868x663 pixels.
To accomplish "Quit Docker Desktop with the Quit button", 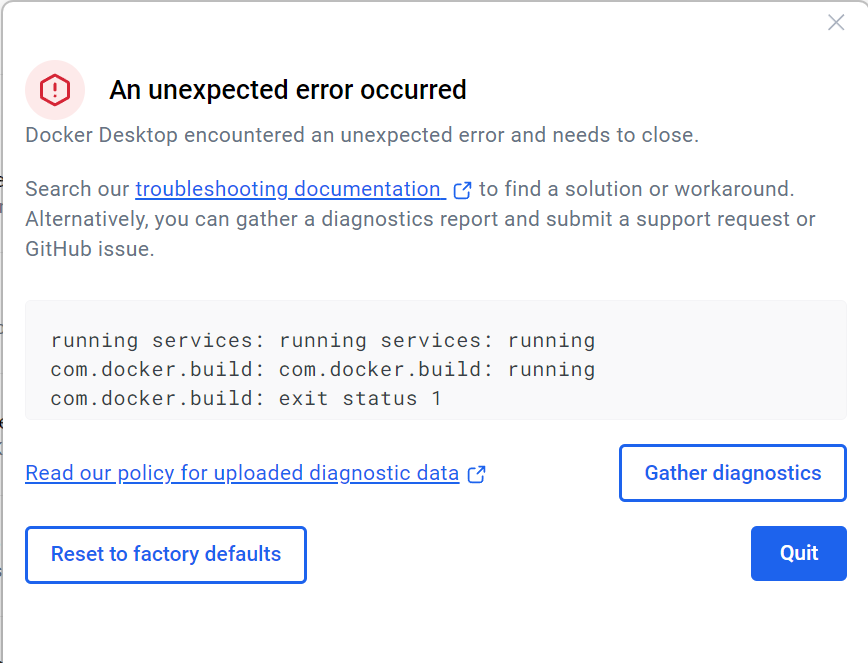I will click(x=799, y=554).
